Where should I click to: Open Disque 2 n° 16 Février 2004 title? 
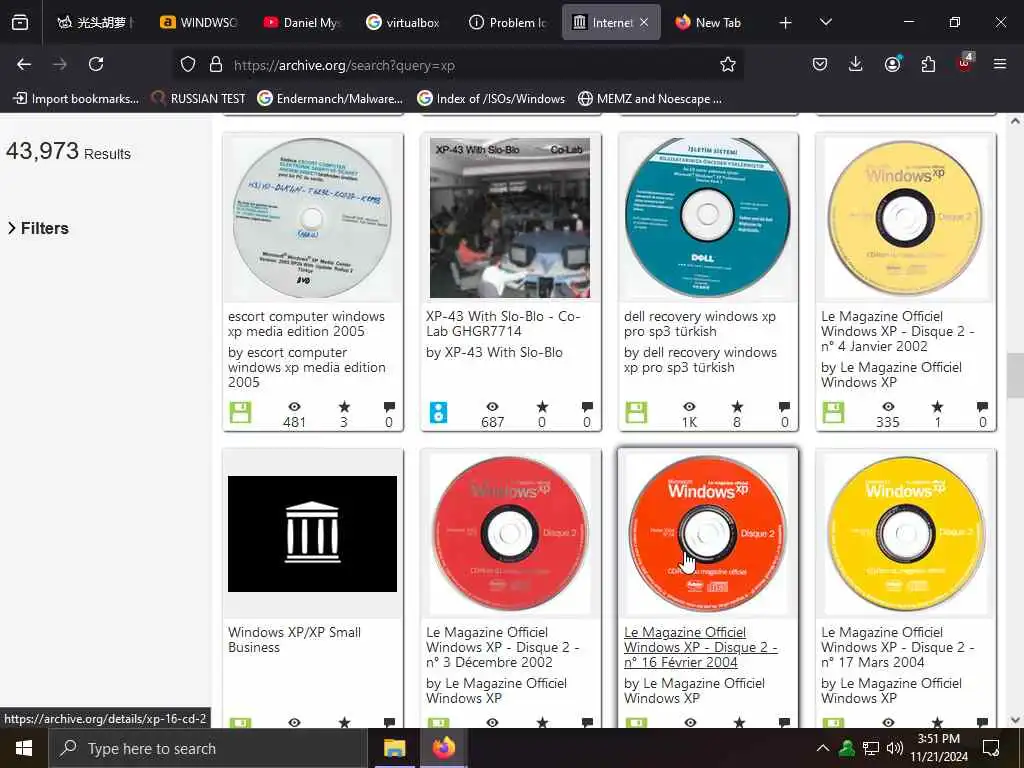(700, 647)
